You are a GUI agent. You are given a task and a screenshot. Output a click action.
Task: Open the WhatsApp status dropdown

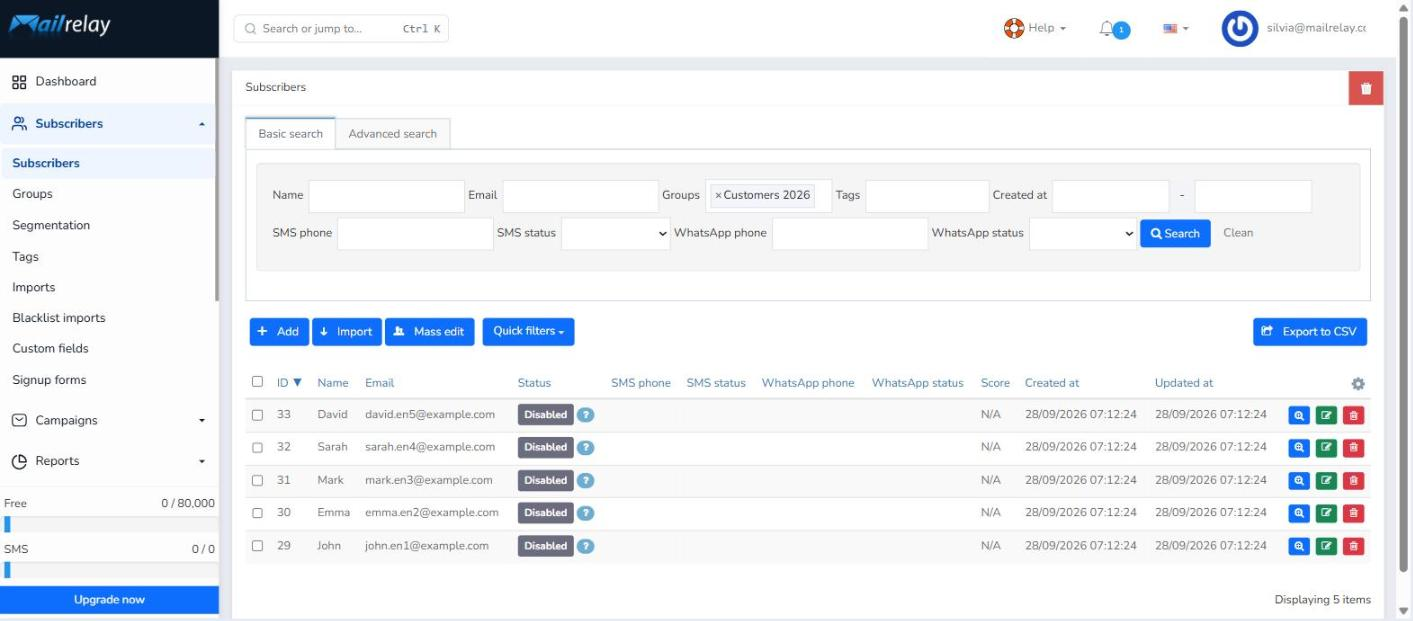point(1083,233)
